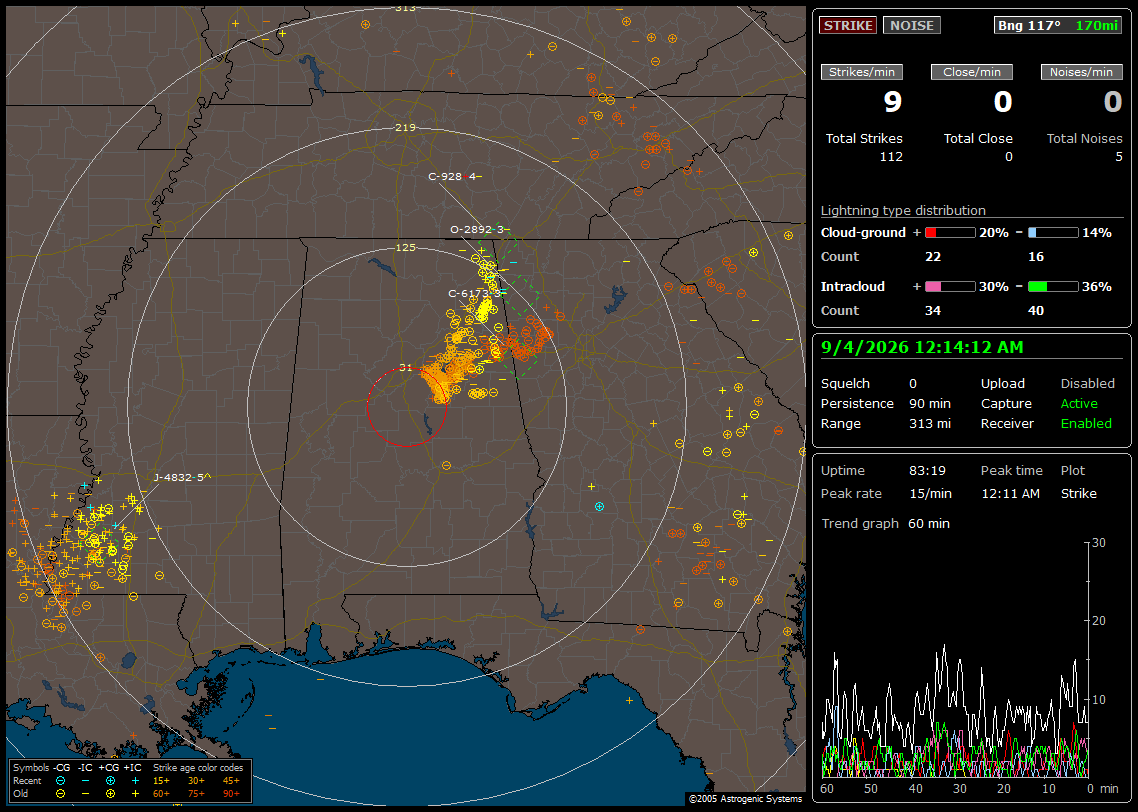Click the date and time display
Viewport: 1138px width, 812px height.
(x=922, y=348)
